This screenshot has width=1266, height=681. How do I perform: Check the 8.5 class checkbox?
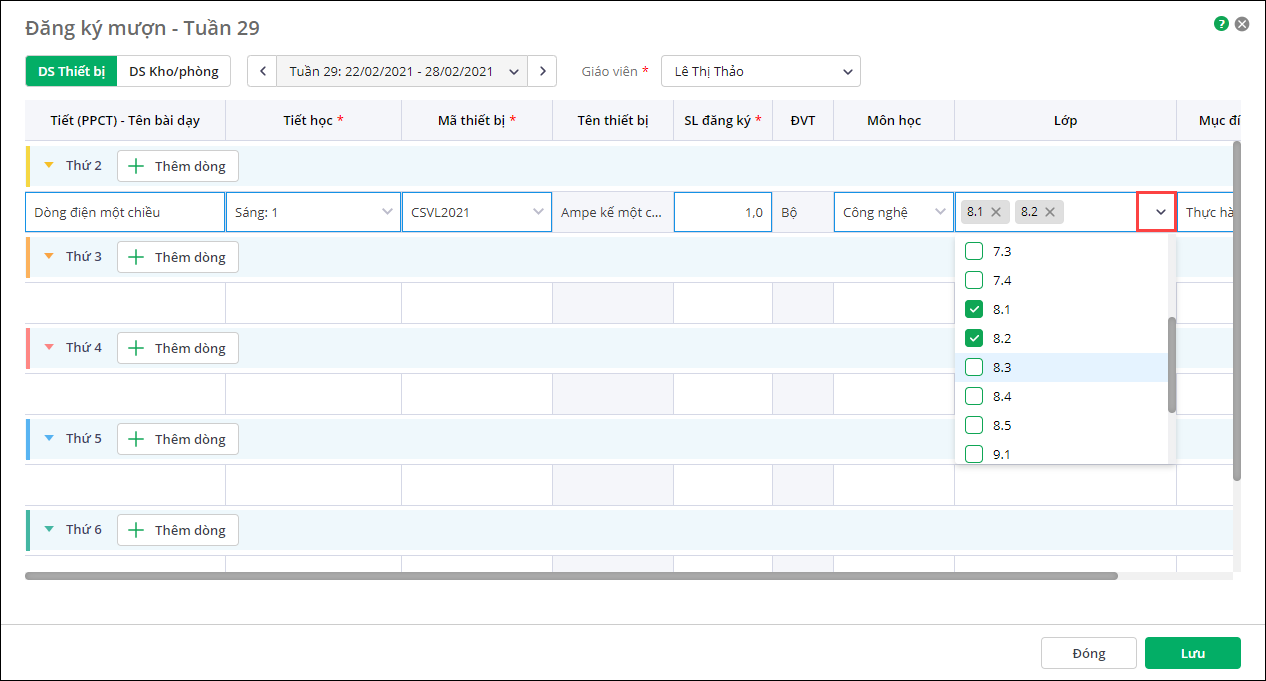(x=974, y=425)
